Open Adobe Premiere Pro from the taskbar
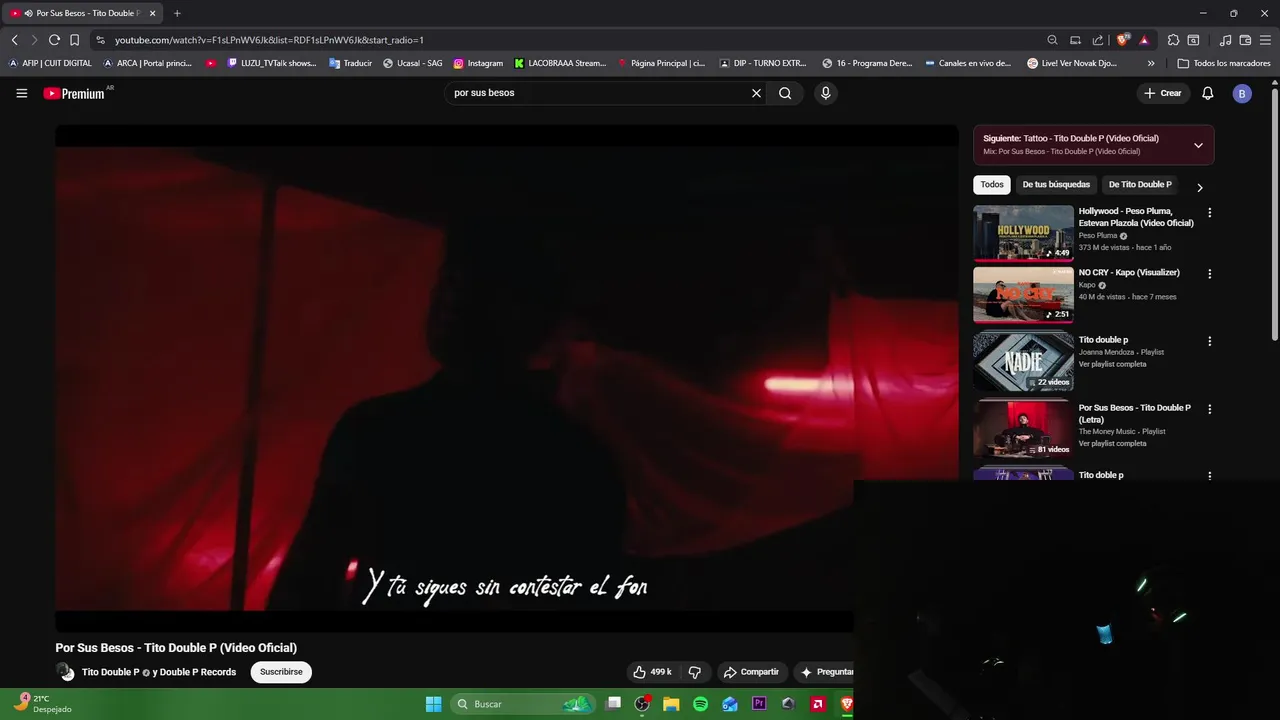 click(x=759, y=704)
